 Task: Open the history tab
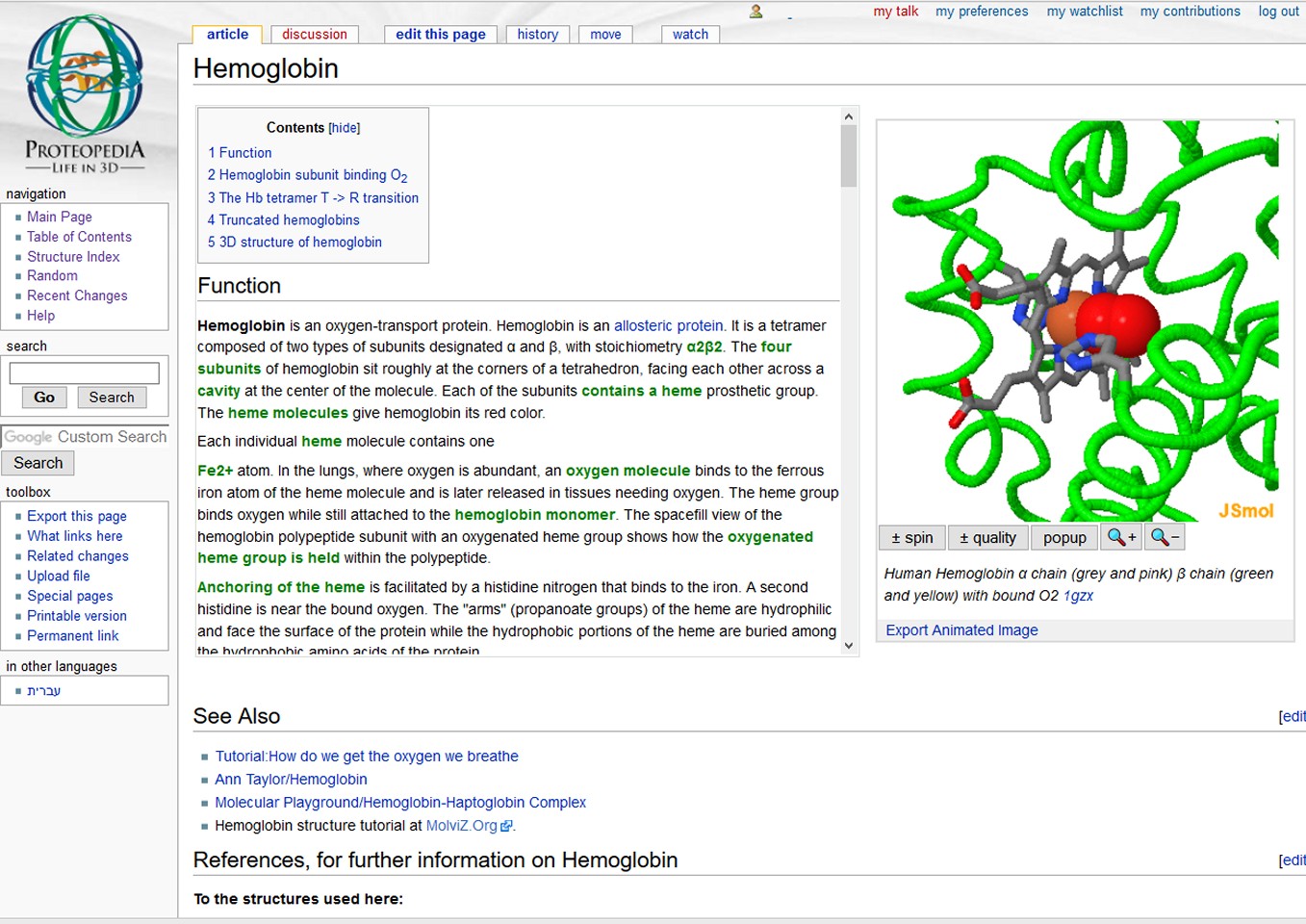(537, 35)
